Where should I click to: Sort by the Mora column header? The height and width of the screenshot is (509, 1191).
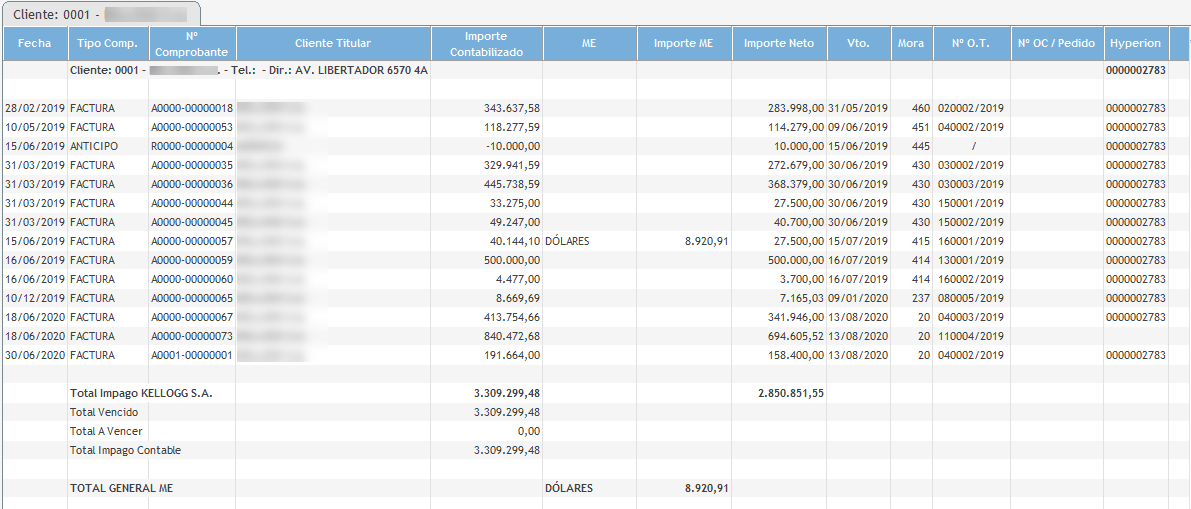tap(911, 44)
